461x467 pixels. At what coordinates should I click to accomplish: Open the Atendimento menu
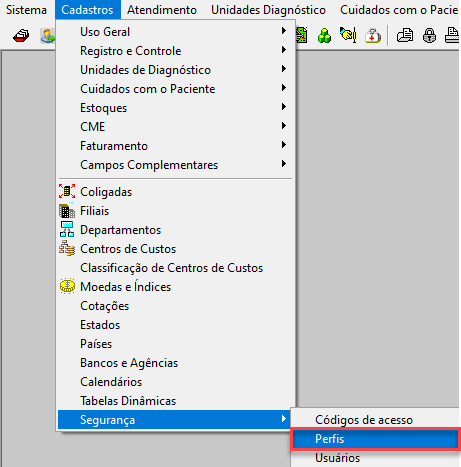coord(162,10)
